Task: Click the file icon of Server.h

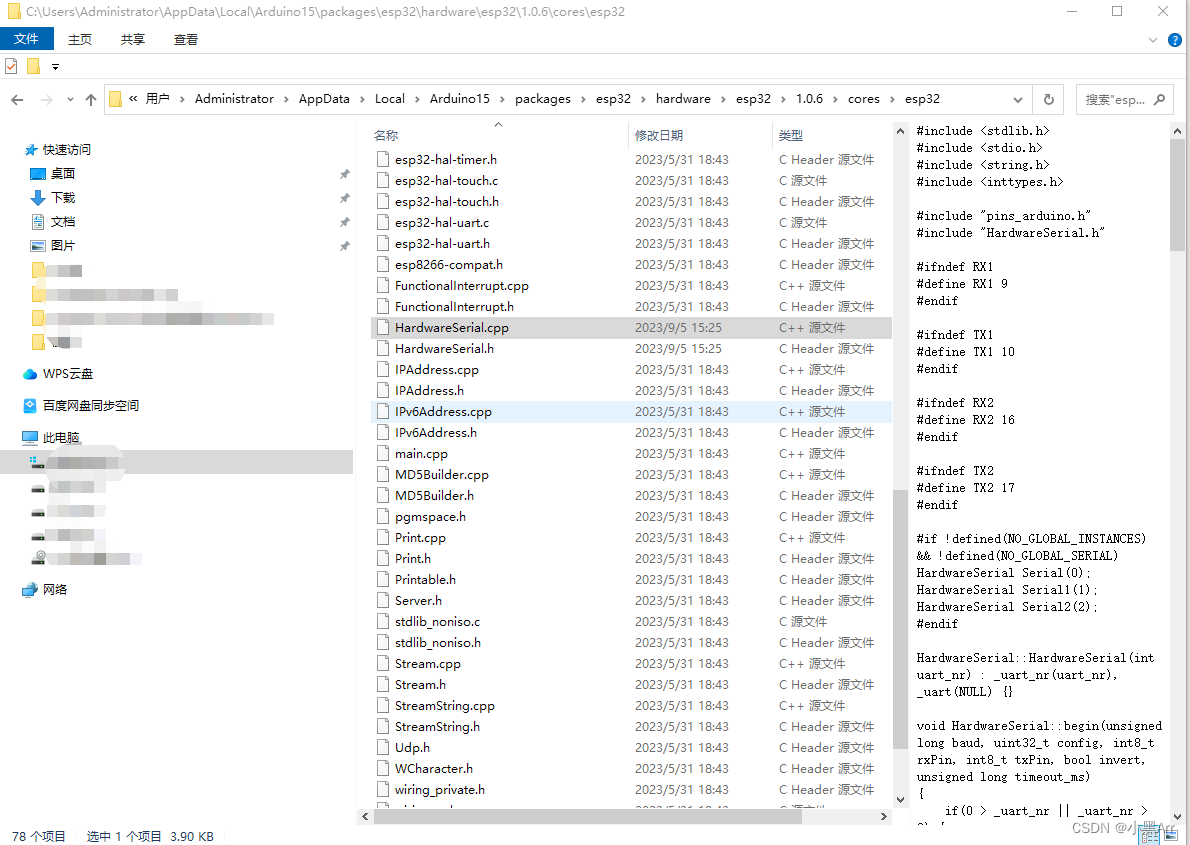Action: point(383,601)
